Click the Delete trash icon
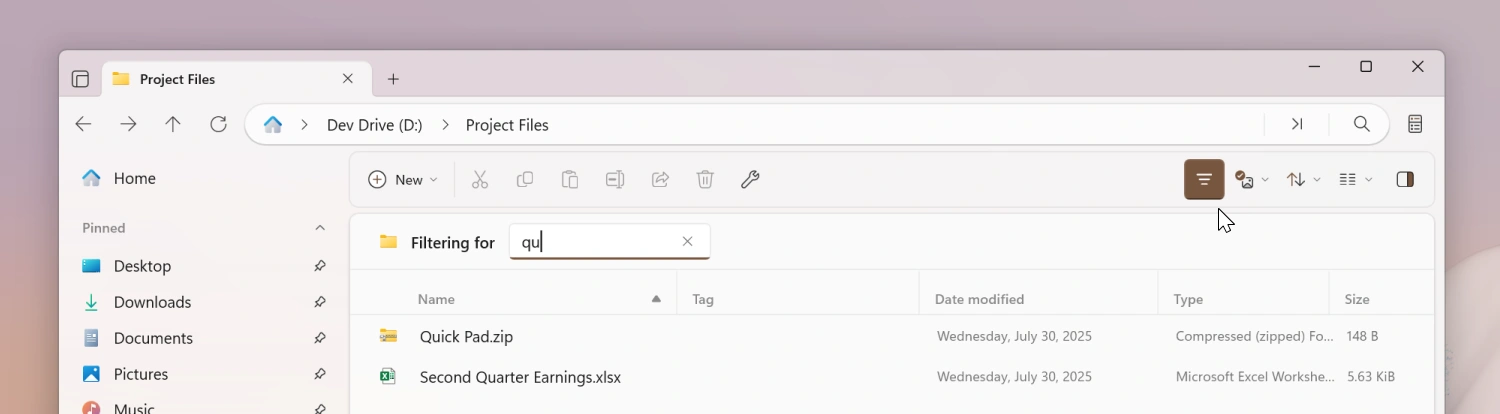The height and width of the screenshot is (414, 1500). coord(705,180)
